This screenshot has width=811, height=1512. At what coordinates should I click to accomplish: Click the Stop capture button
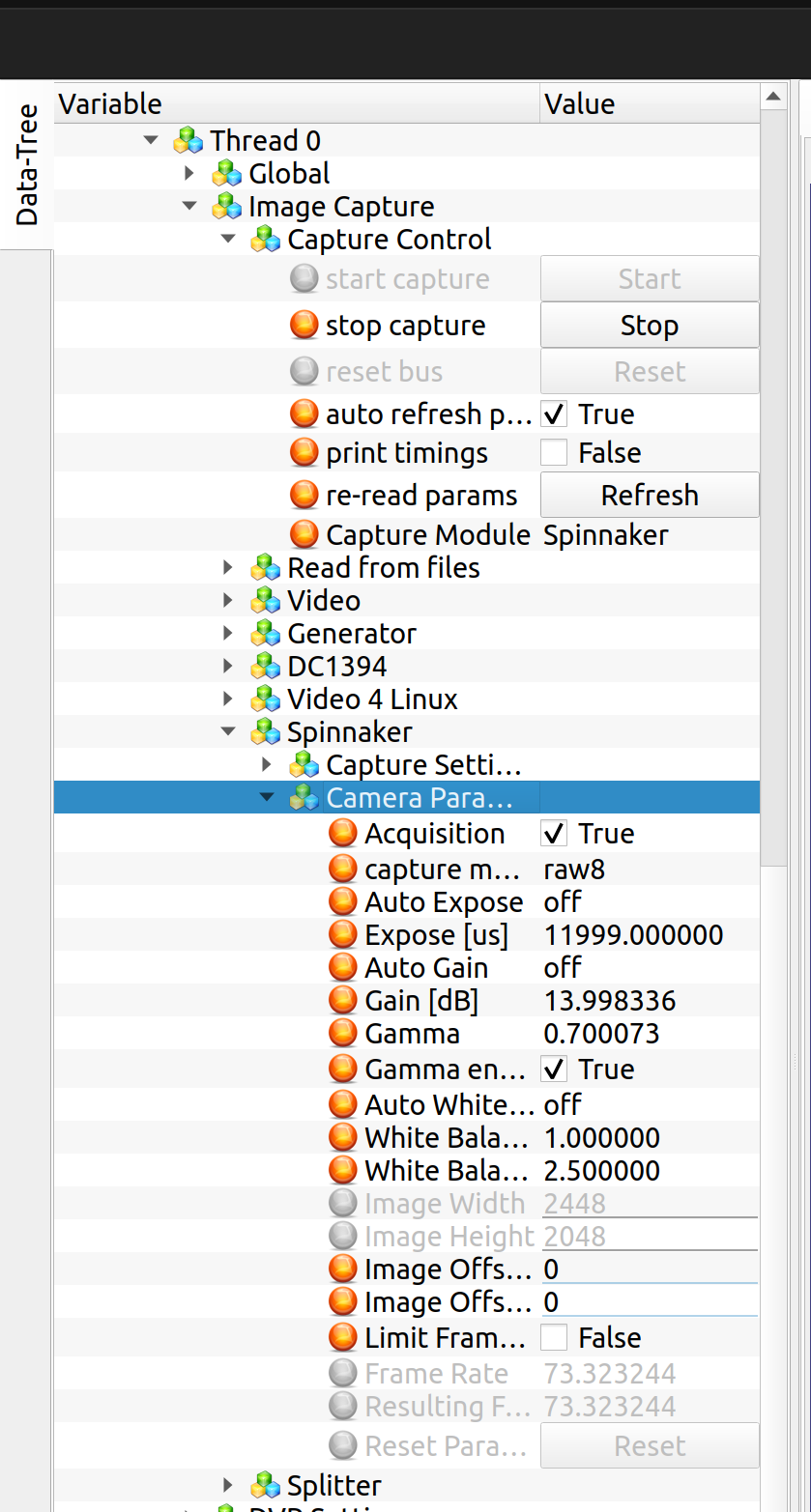click(x=650, y=326)
